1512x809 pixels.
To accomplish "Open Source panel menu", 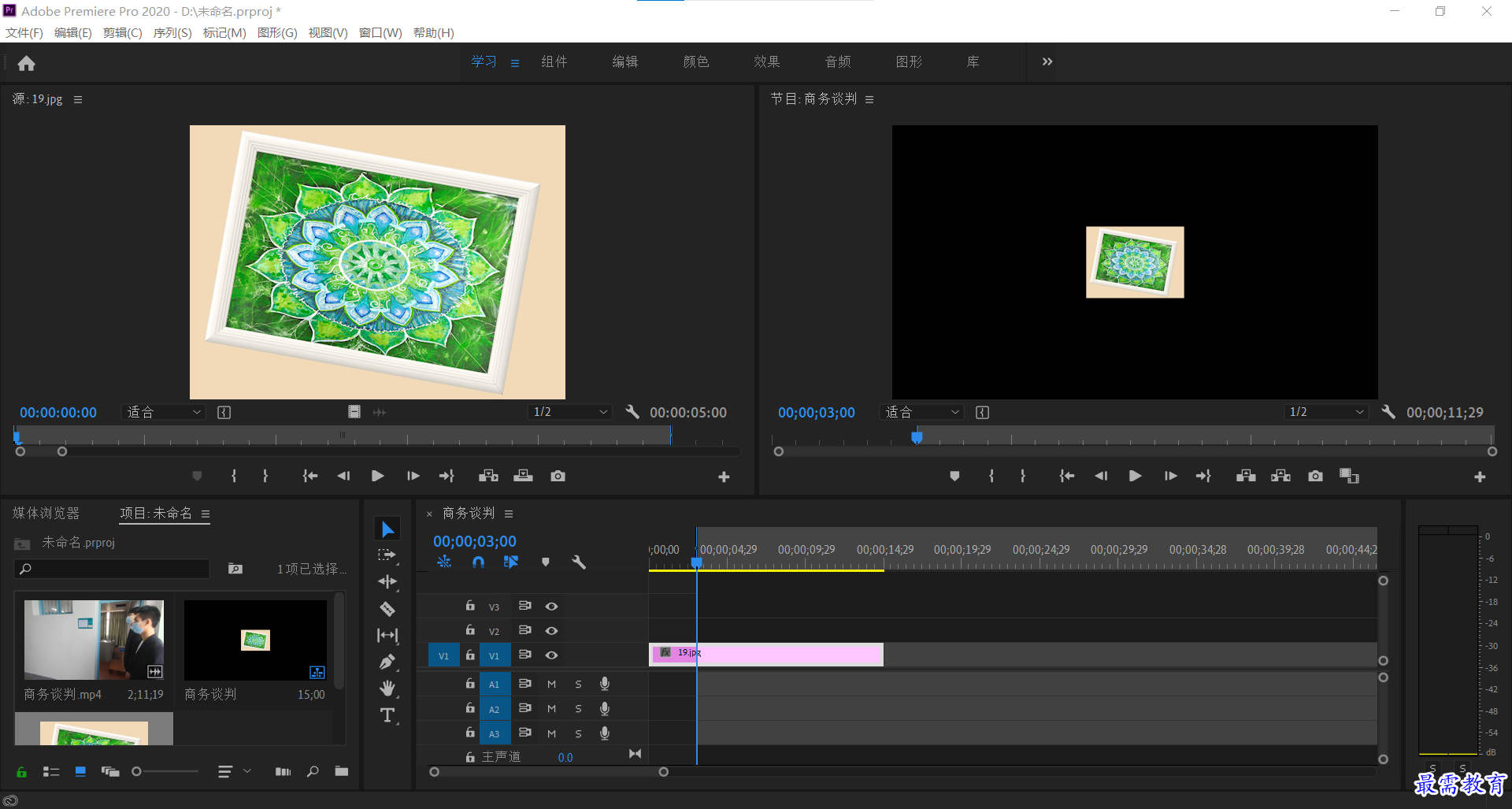I will point(78,99).
